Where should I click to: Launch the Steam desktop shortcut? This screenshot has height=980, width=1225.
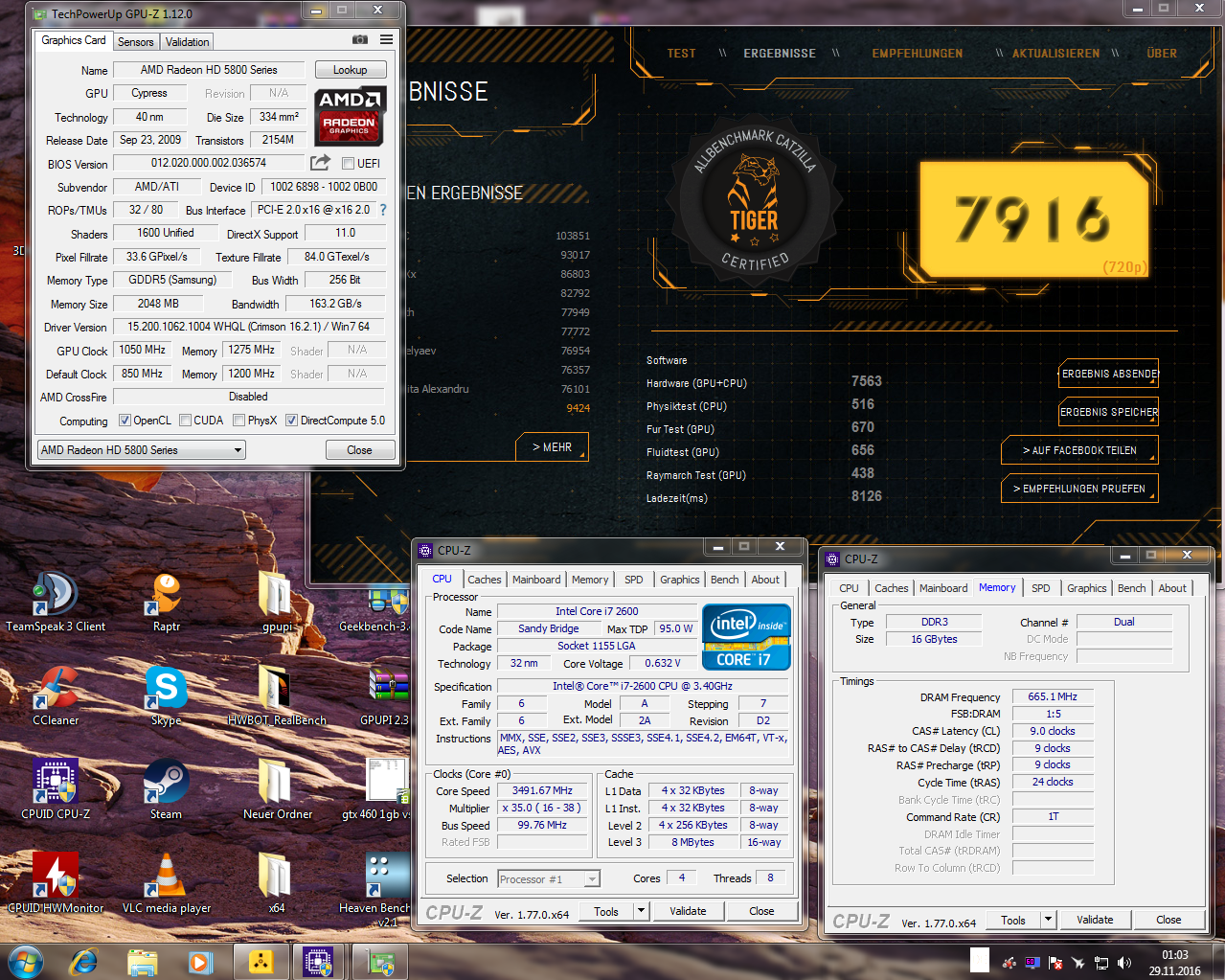click(166, 789)
